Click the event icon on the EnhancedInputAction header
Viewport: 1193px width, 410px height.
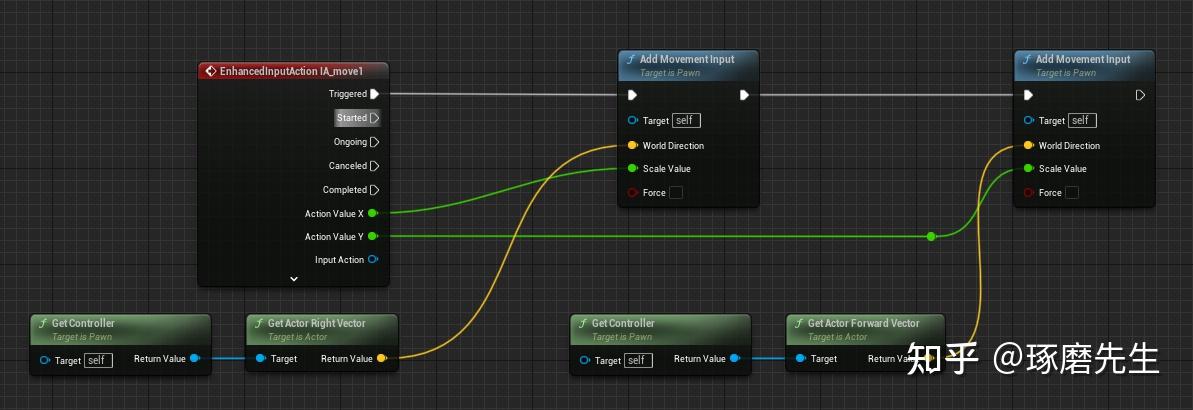[x=211, y=71]
